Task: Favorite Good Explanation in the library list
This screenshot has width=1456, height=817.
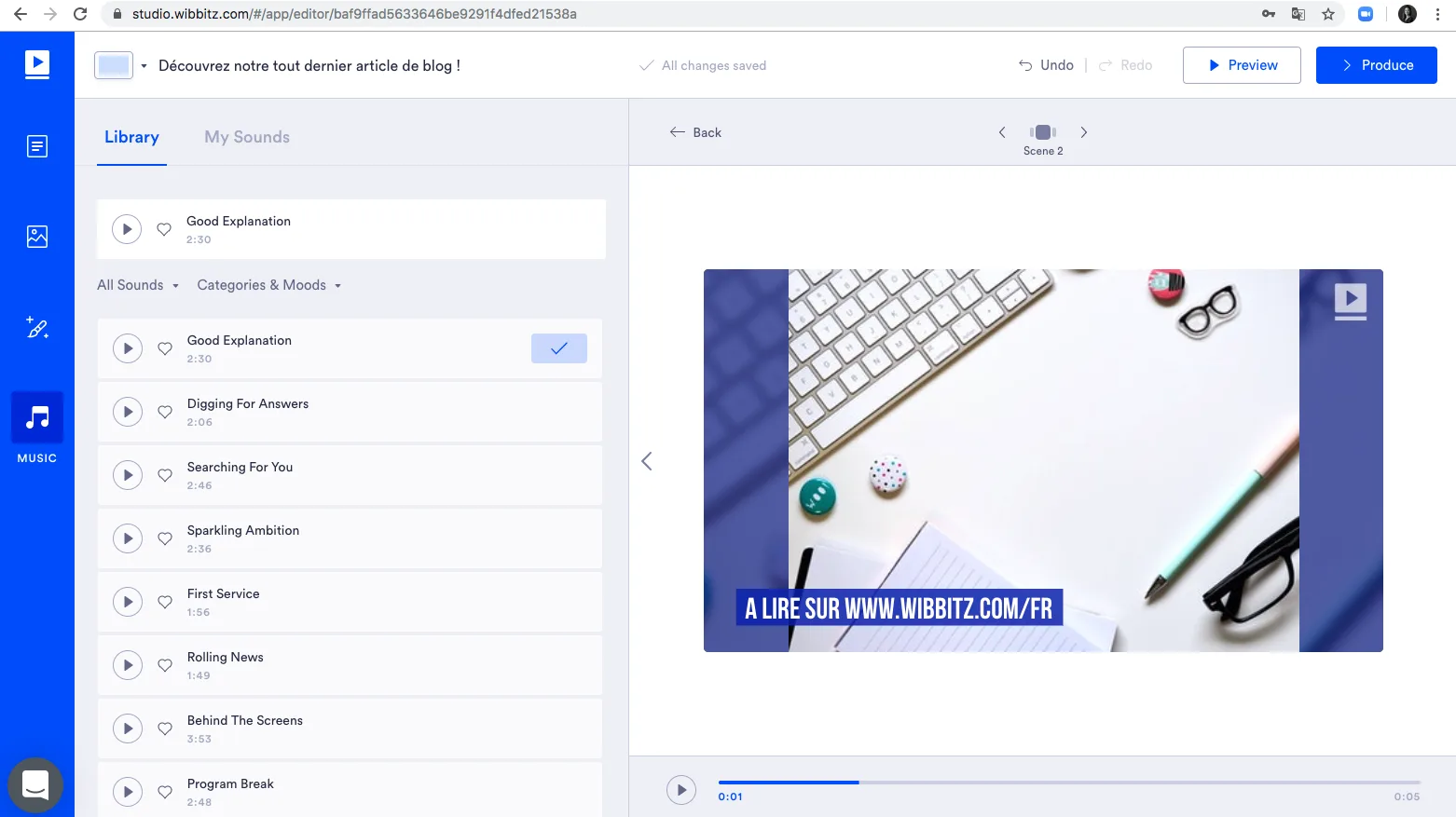Action: click(165, 348)
